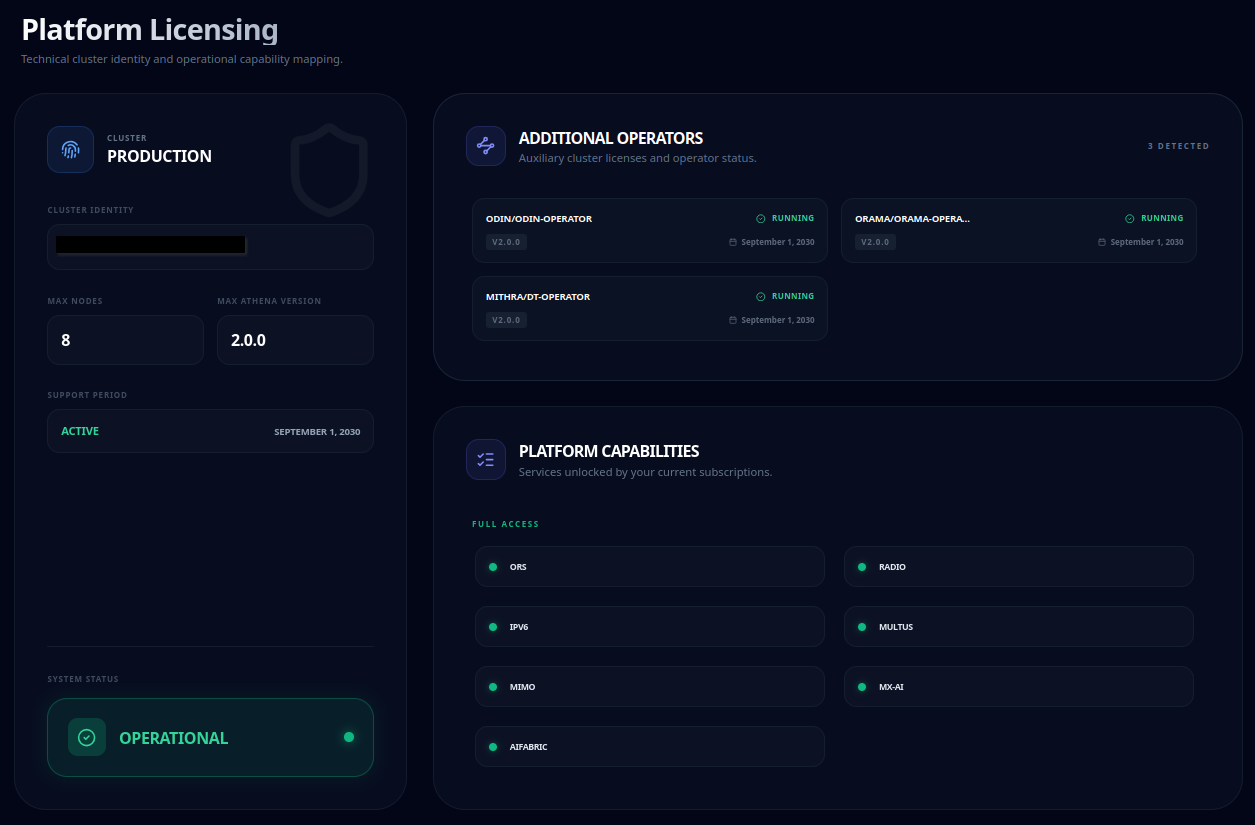Select the MX-AI capability row
This screenshot has width=1255, height=825.
pyautogui.click(x=1019, y=686)
